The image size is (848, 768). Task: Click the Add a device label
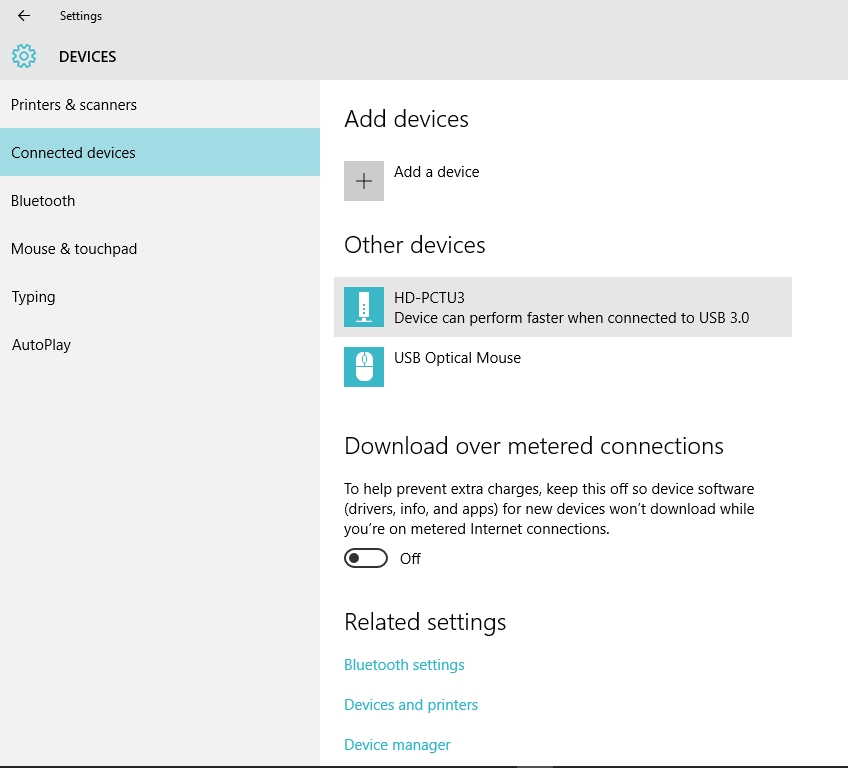pyautogui.click(x=436, y=172)
